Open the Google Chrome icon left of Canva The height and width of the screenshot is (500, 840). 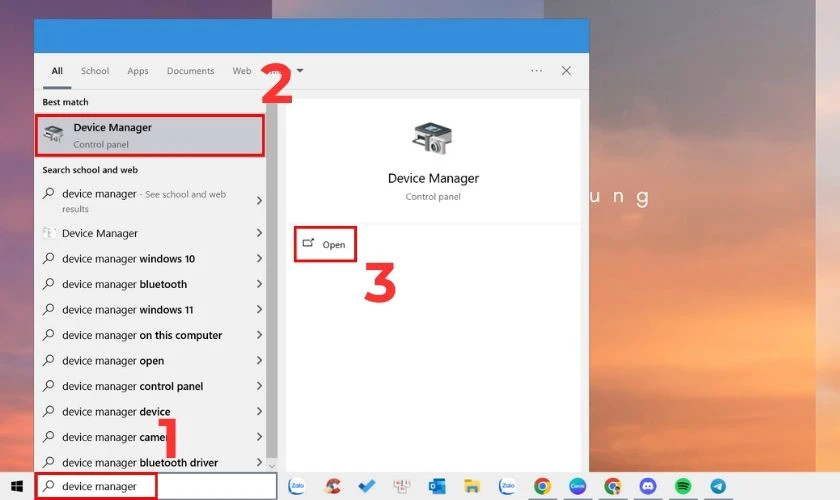coord(542,486)
